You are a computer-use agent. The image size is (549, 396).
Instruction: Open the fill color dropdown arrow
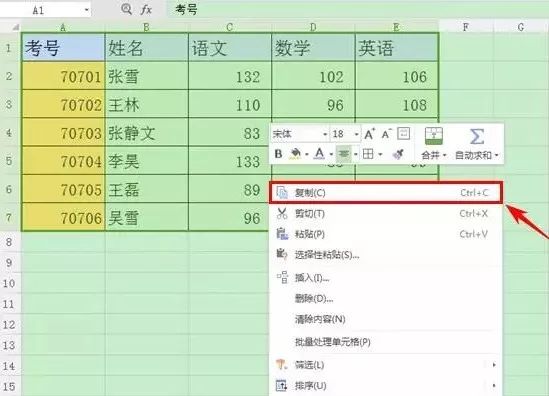click(x=307, y=154)
